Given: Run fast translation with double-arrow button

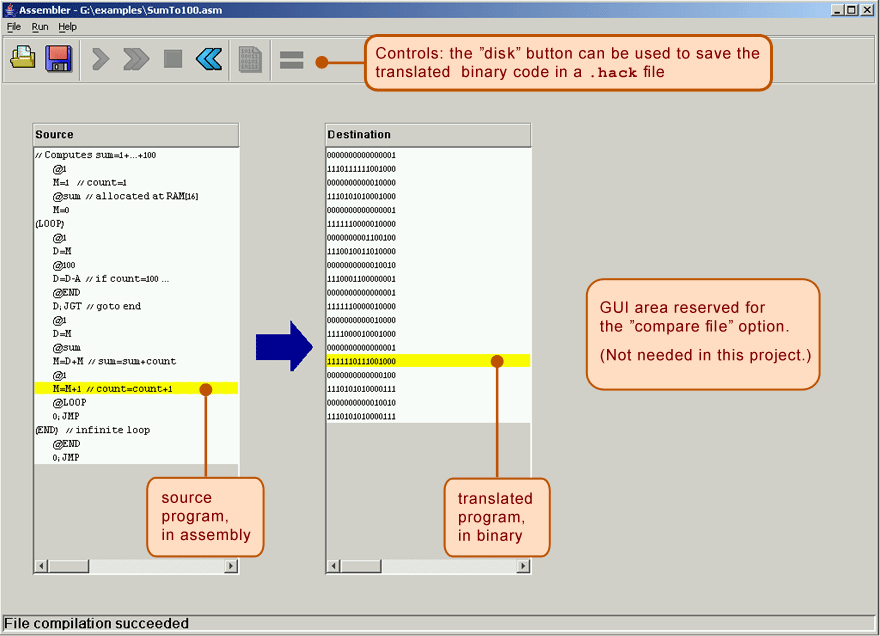Looking at the screenshot, I should [x=135, y=60].
